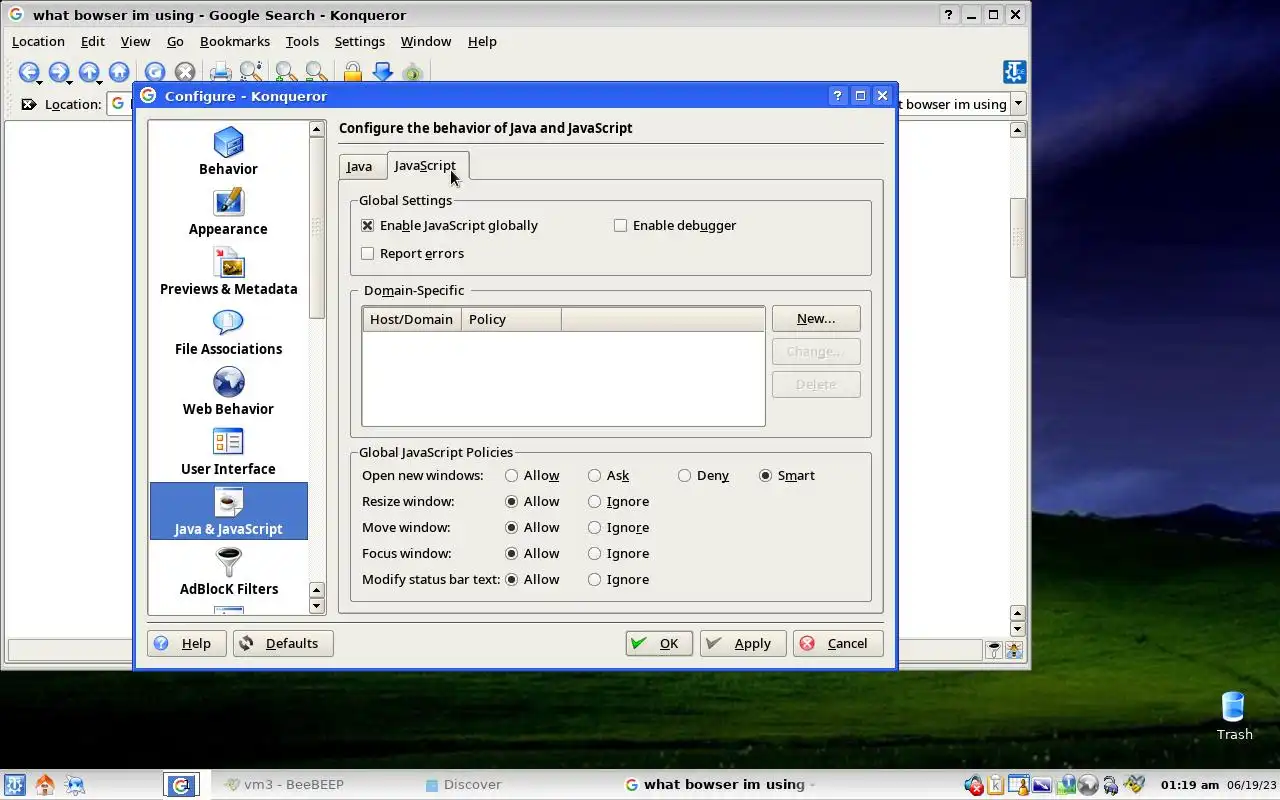The image size is (1280, 800).
Task: Stop loading with the grey X icon
Action: pyautogui.click(x=185, y=72)
